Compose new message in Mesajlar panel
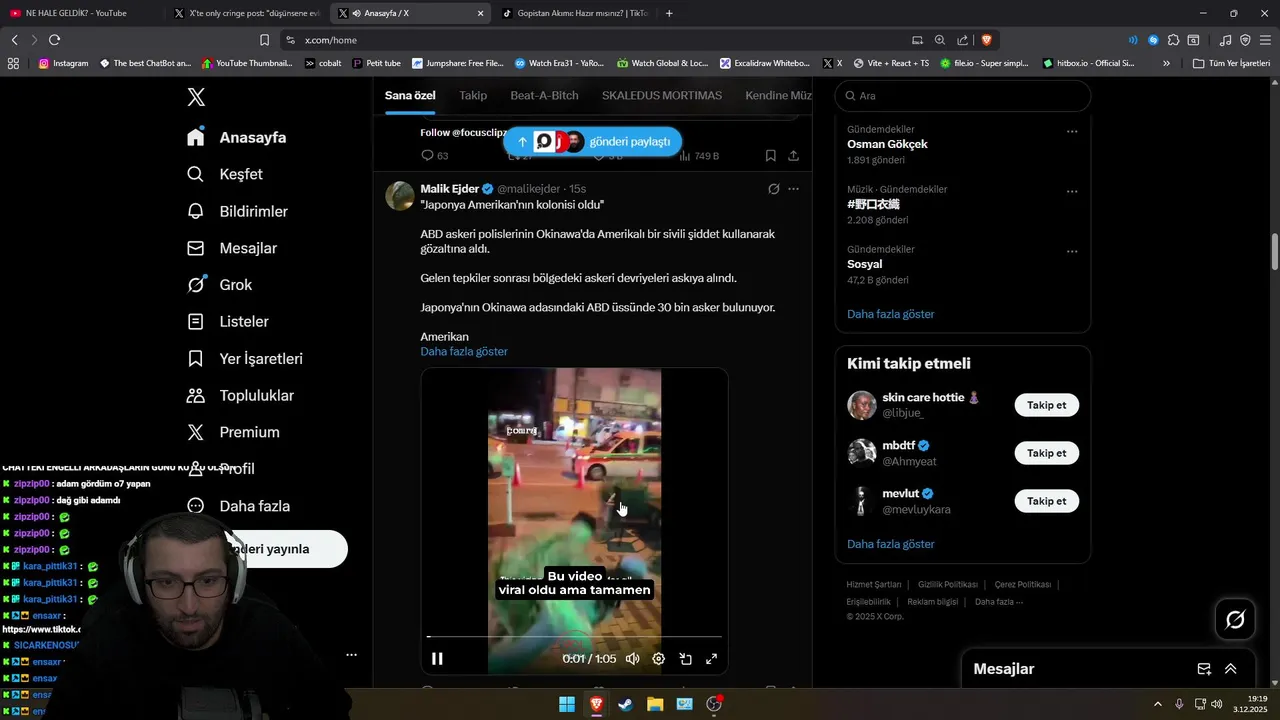The height and width of the screenshot is (720, 1280). [x=1204, y=669]
